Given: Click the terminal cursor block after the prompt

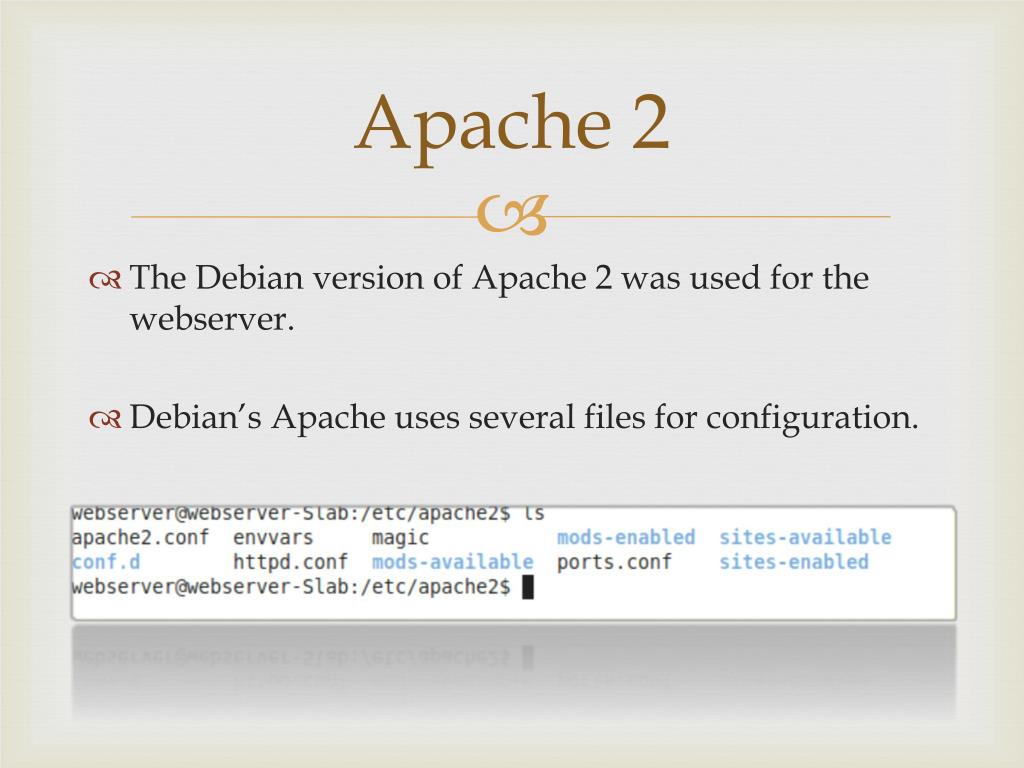Looking at the screenshot, I should pyautogui.click(x=528, y=587).
